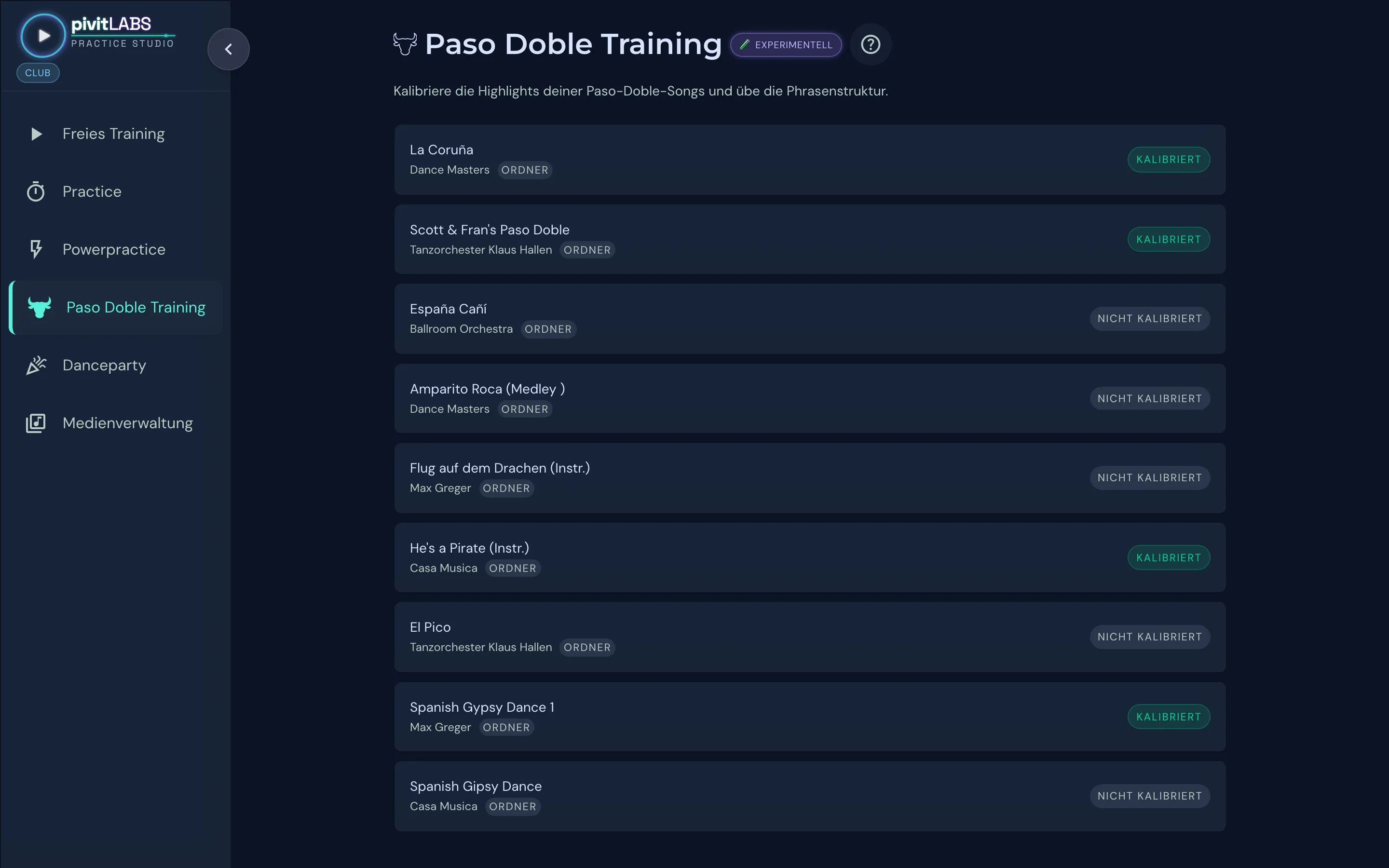Open He's a Pirate (Instr.) song
1389x868 pixels.
coord(810,557)
